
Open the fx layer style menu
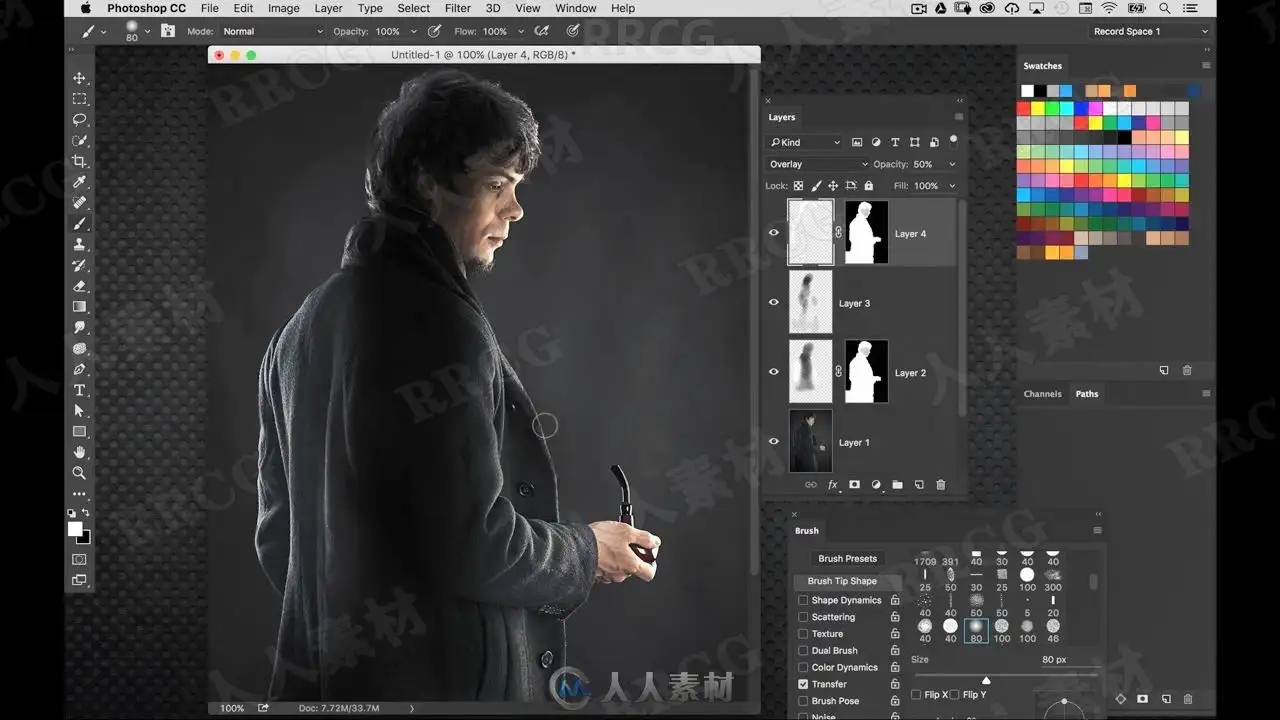tap(832, 485)
